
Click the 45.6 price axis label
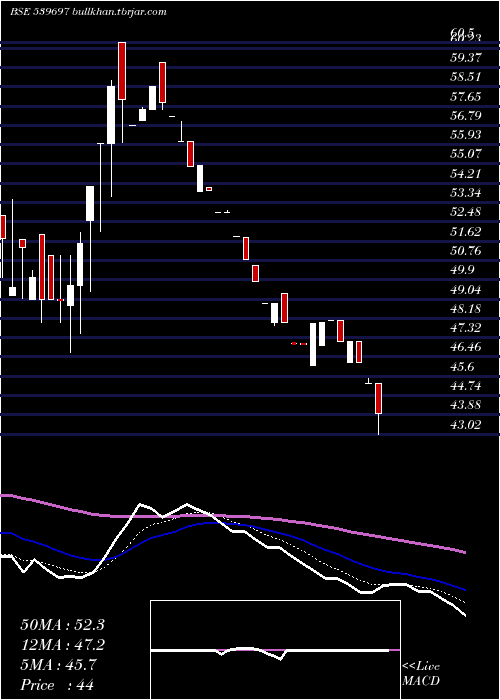coord(462,367)
